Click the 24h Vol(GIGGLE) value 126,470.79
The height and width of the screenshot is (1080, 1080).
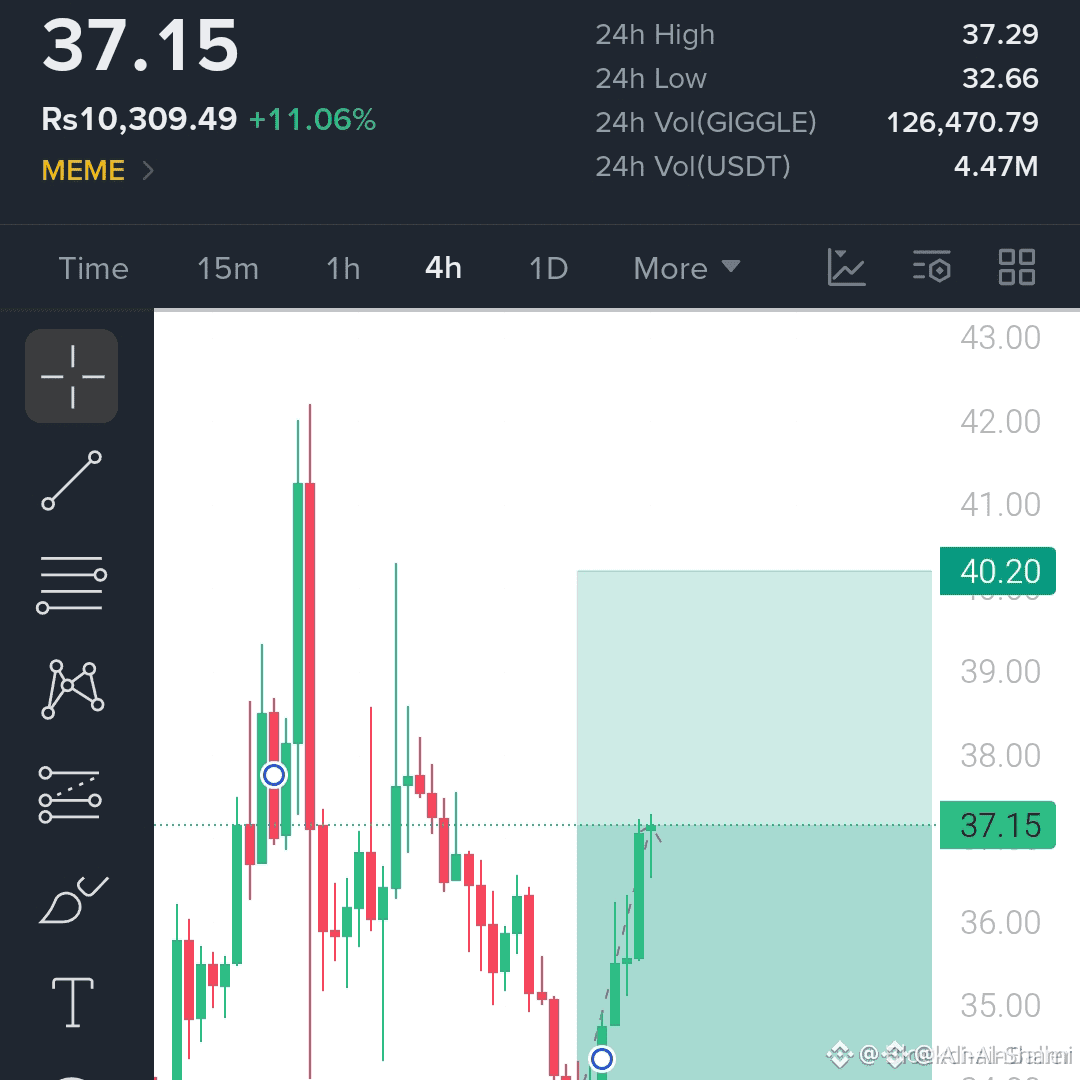pos(962,123)
